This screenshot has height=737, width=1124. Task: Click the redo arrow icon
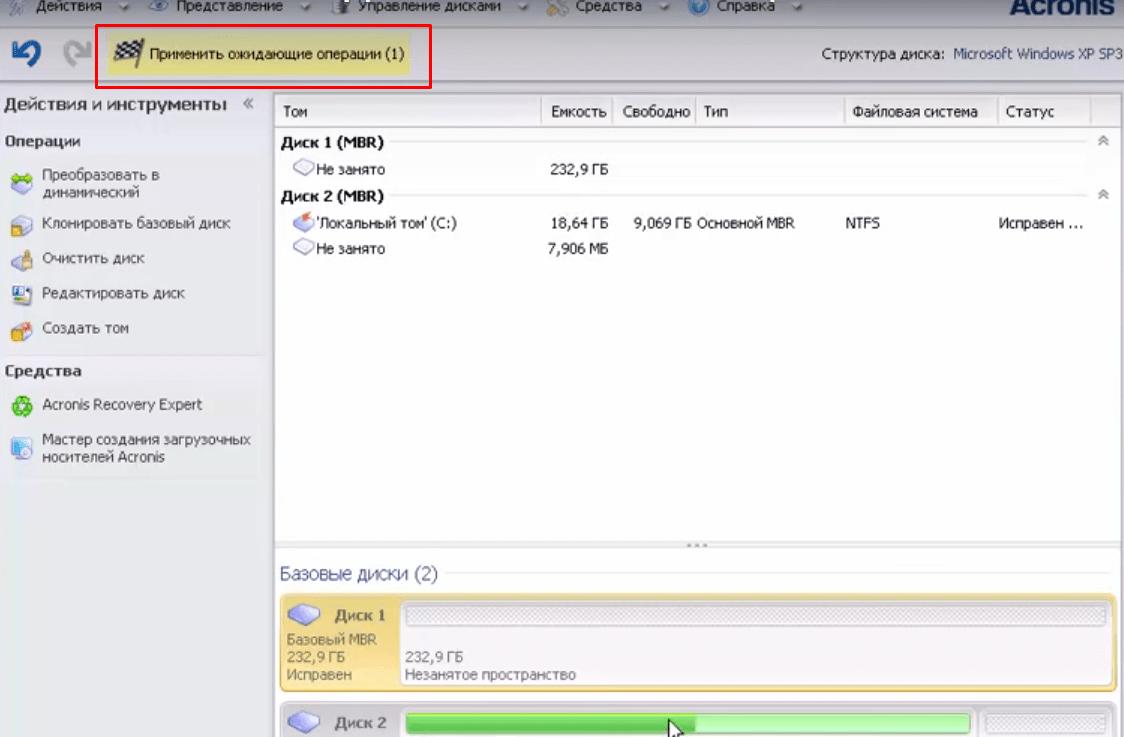75,53
